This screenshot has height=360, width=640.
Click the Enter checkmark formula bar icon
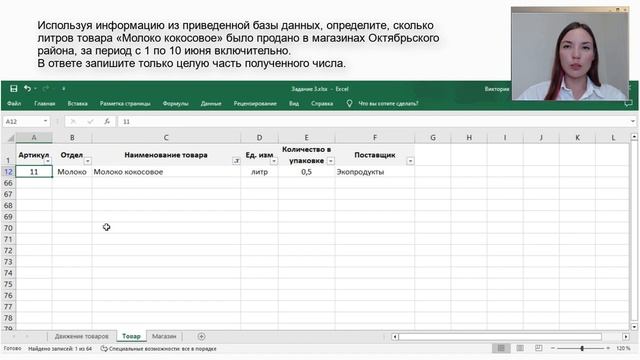[90, 122]
